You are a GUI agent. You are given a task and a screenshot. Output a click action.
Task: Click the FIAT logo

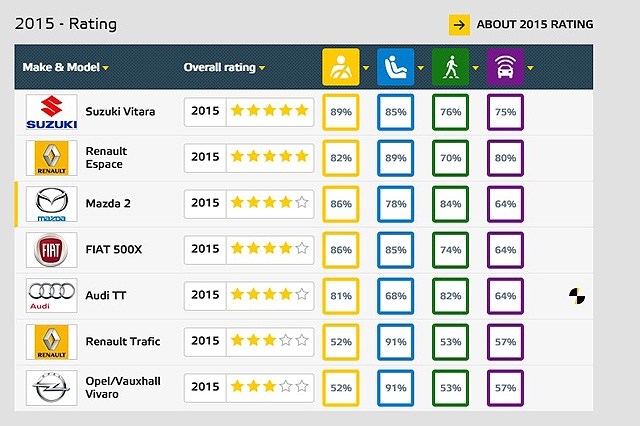point(51,250)
